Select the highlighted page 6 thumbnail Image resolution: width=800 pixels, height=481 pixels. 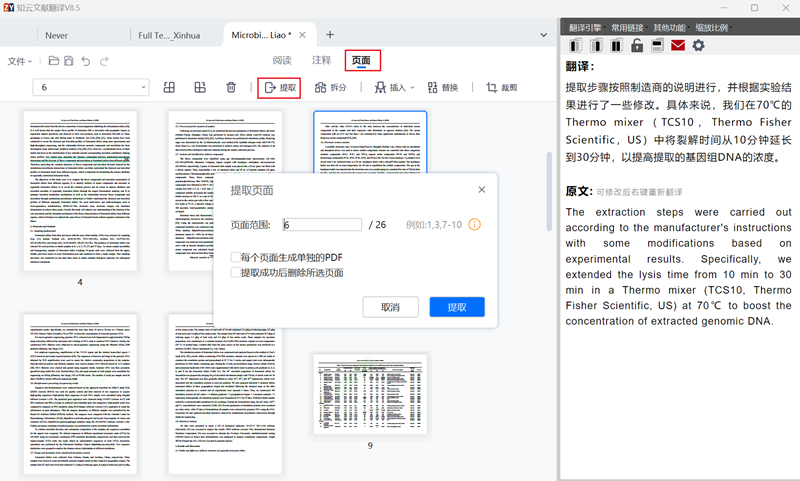[370, 142]
